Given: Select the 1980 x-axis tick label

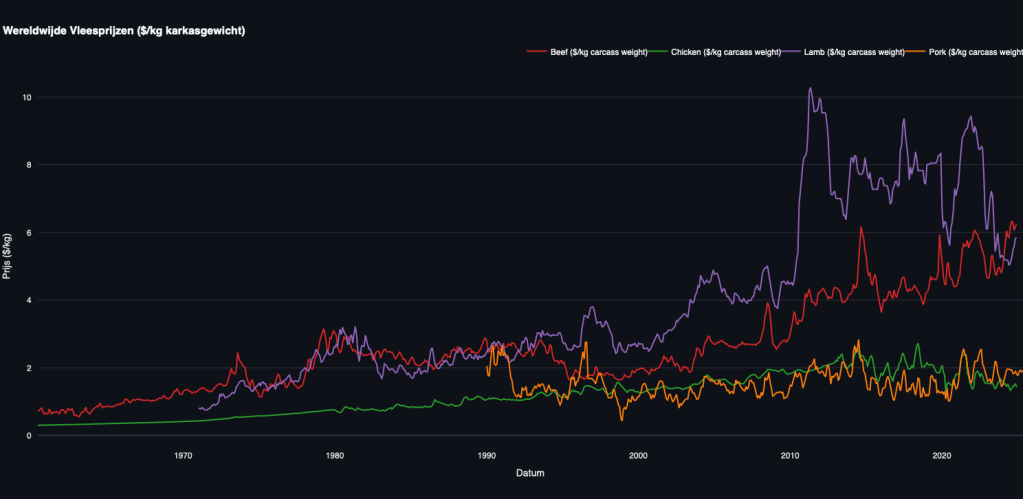Looking at the screenshot, I should pyautogui.click(x=335, y=454).
